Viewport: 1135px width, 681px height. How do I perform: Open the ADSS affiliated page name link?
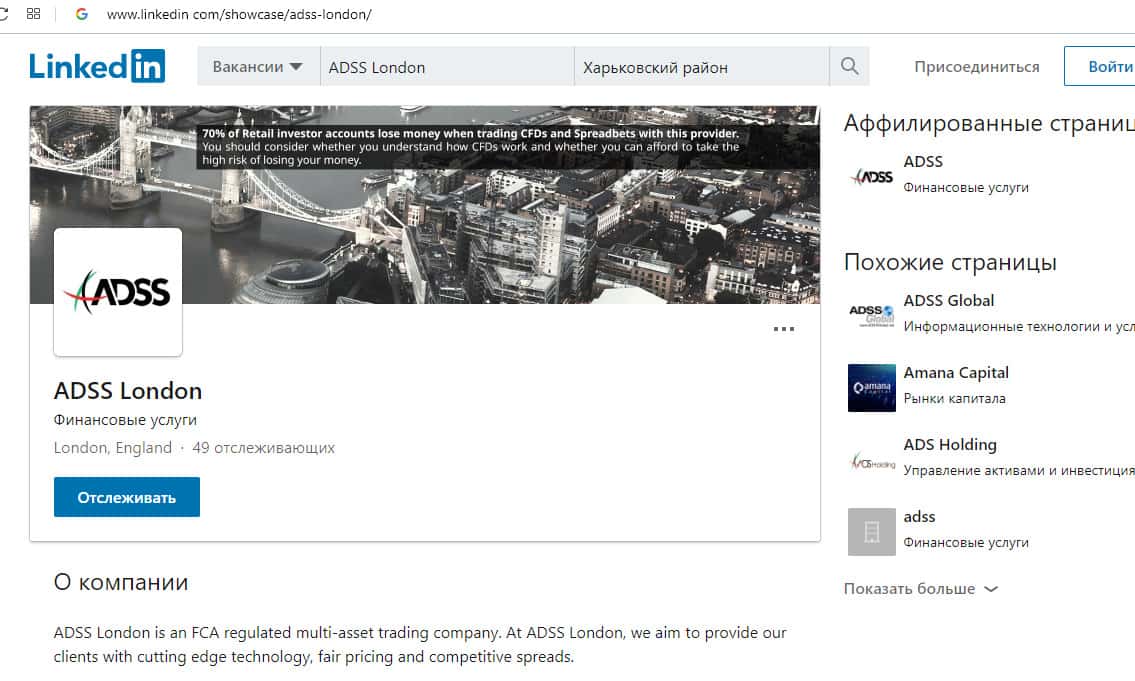[x=923, y=161]
